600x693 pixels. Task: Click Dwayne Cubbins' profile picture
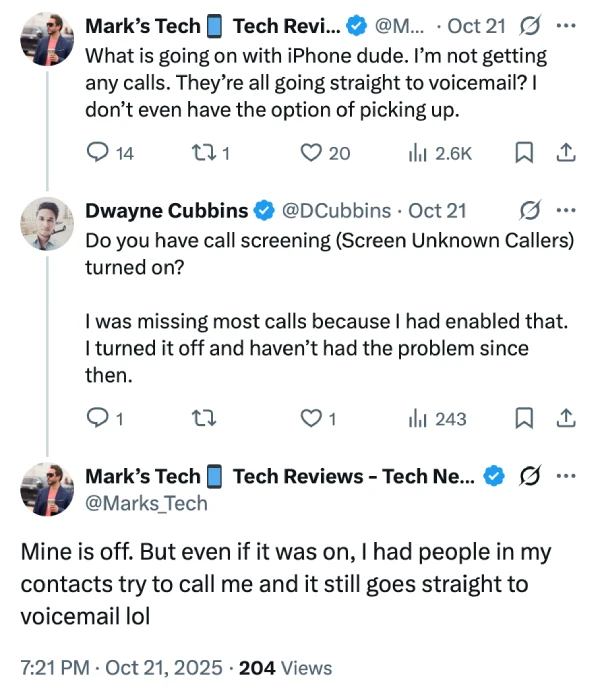pos(47,224)
